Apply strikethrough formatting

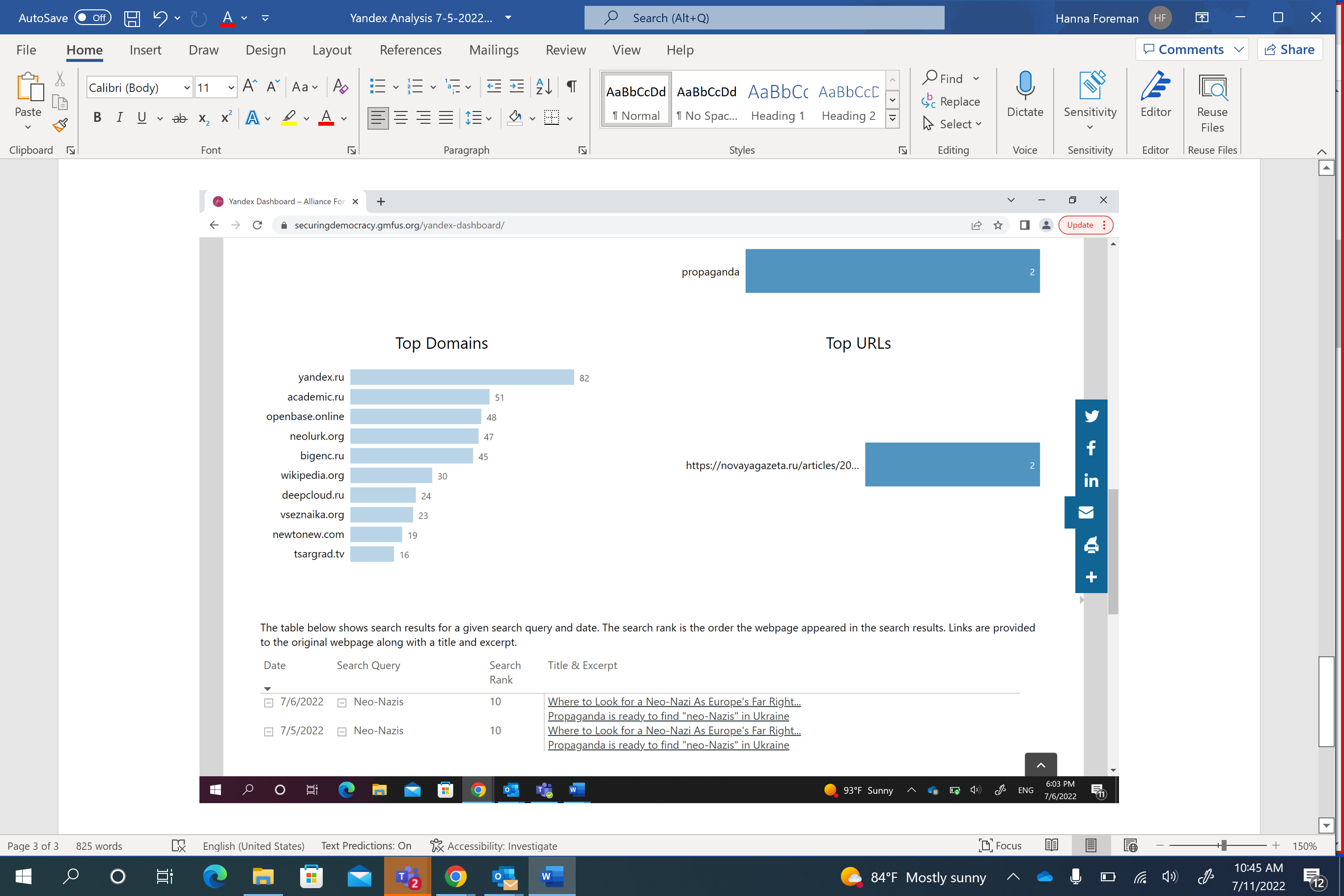click(x=179, y=118)
